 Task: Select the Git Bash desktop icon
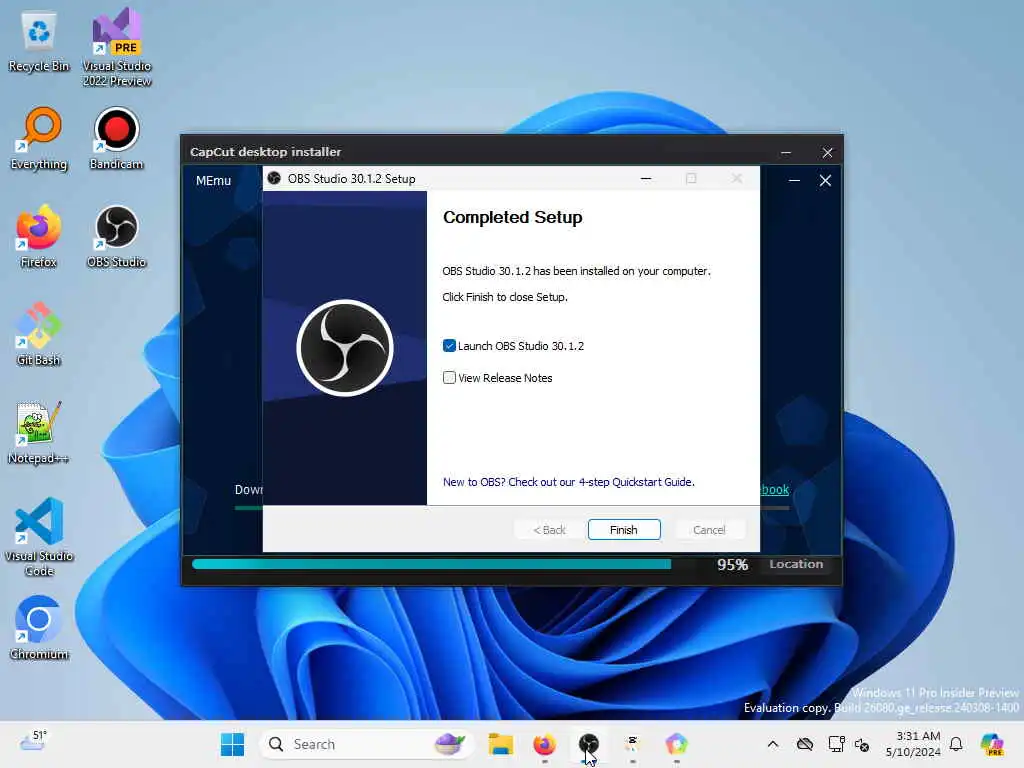click(x=39, y=335)
